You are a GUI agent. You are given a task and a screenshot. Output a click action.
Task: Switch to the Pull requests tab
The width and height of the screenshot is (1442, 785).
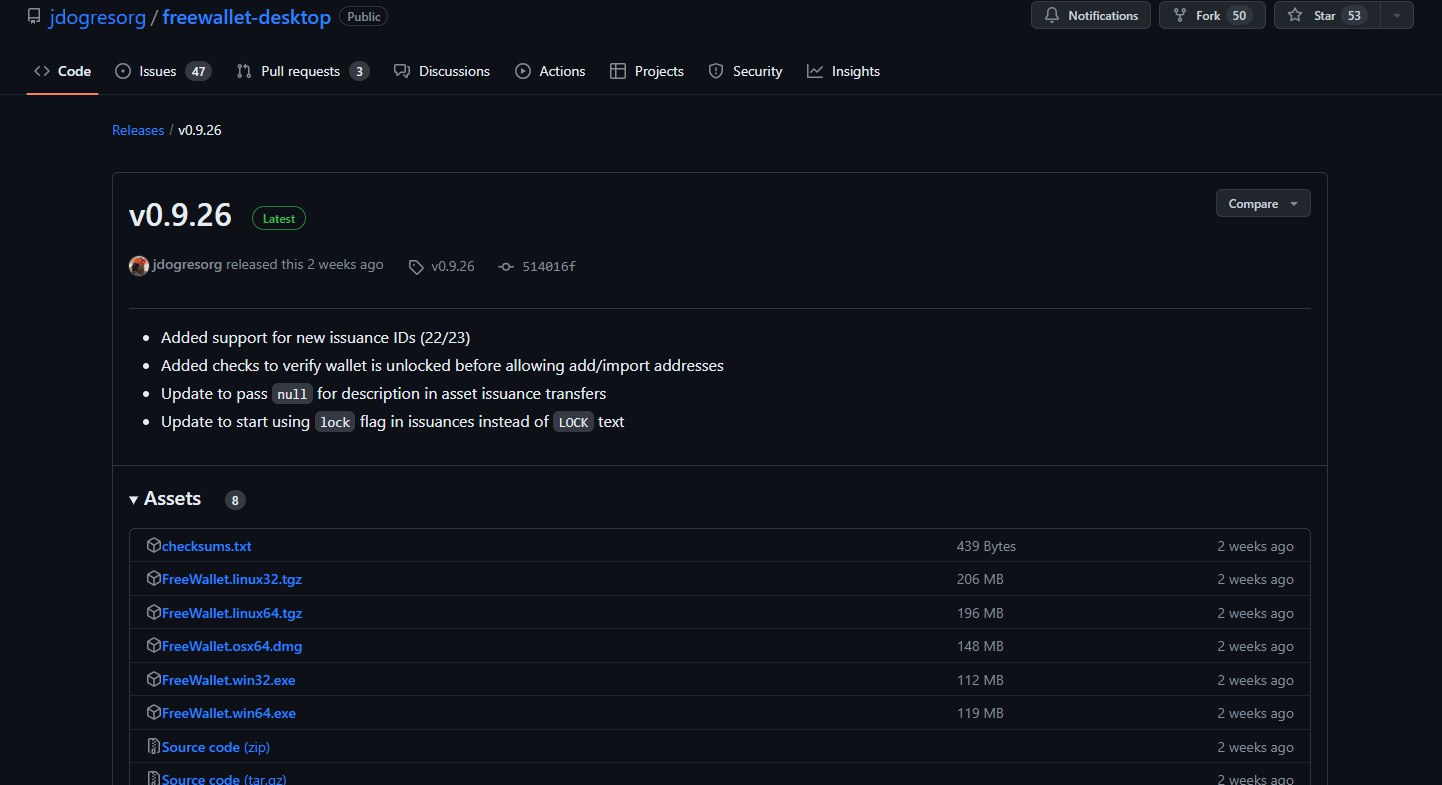pos(302,71)
